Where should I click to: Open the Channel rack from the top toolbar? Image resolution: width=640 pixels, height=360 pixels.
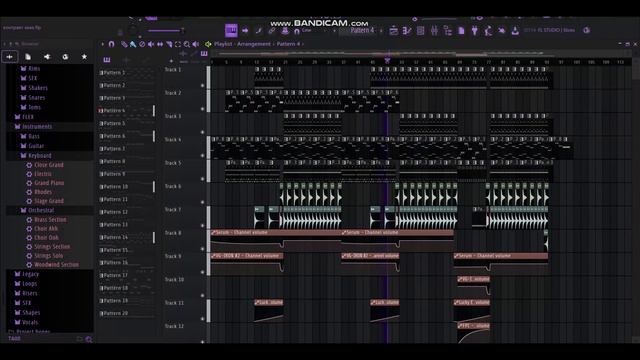(420, 31)
